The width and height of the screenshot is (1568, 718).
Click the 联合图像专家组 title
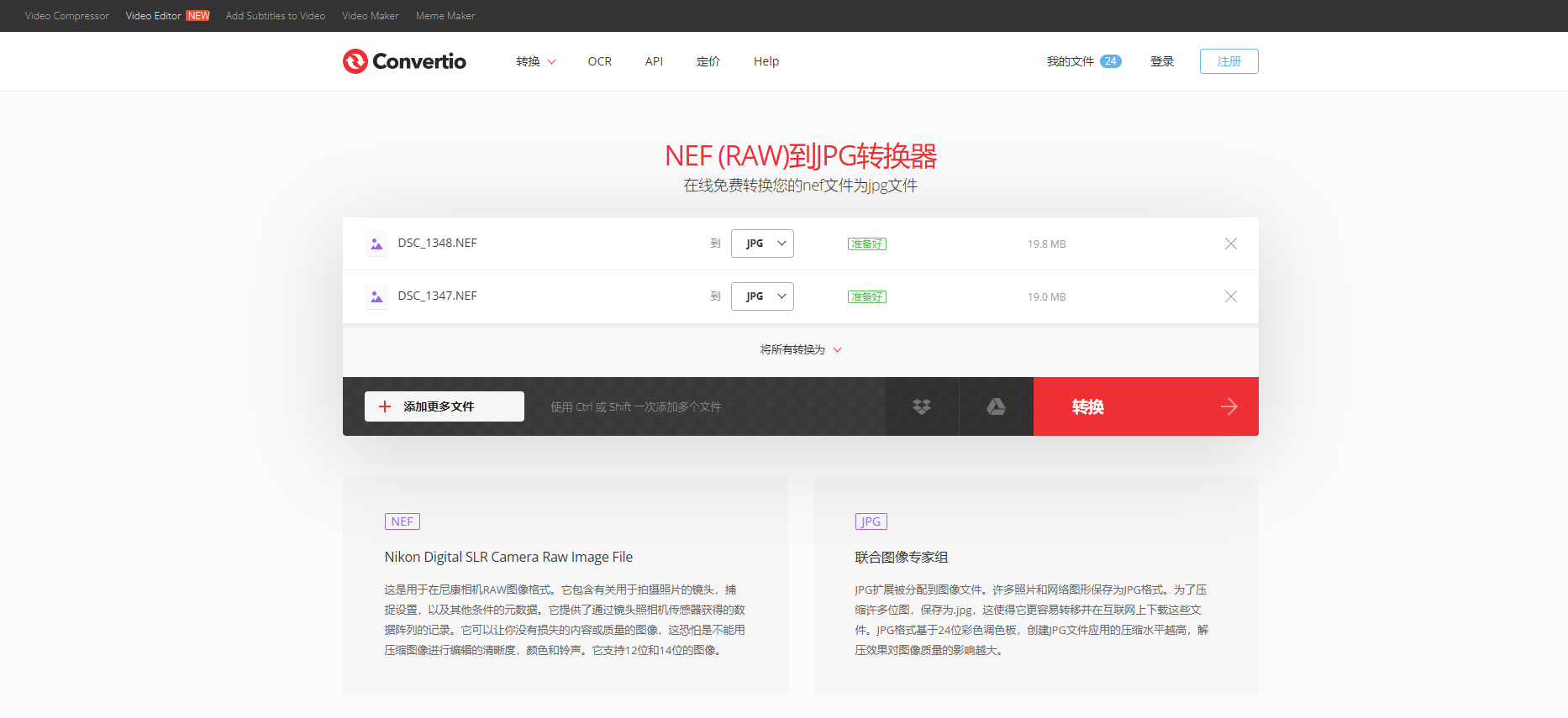[902, 557]
